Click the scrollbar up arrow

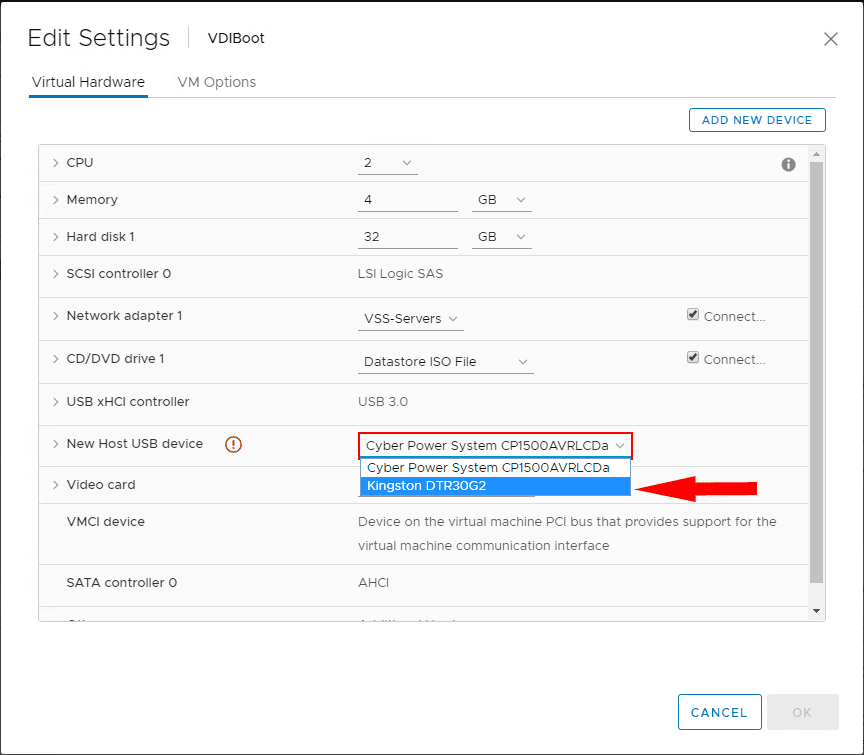pos(815,152)
